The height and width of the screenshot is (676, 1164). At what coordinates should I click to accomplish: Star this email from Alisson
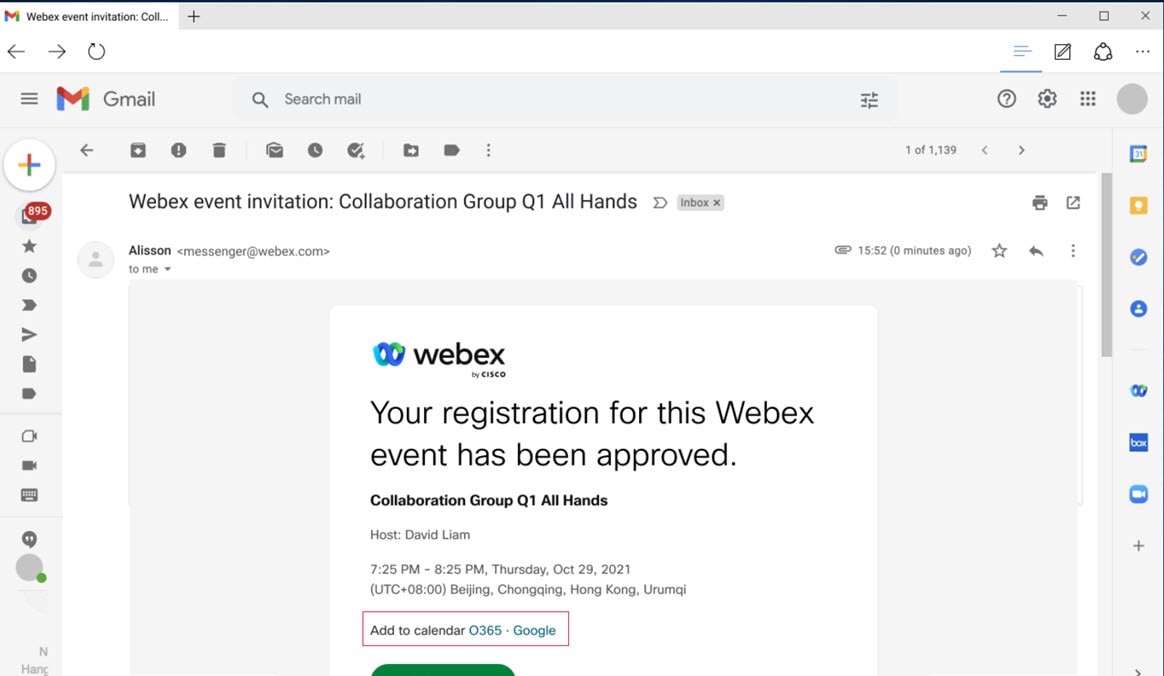(999, 251)
